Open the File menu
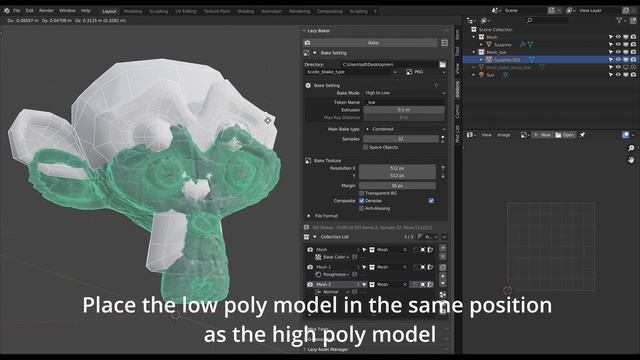The height and width of the screenshot is (360, 640). tap(17, 11)
